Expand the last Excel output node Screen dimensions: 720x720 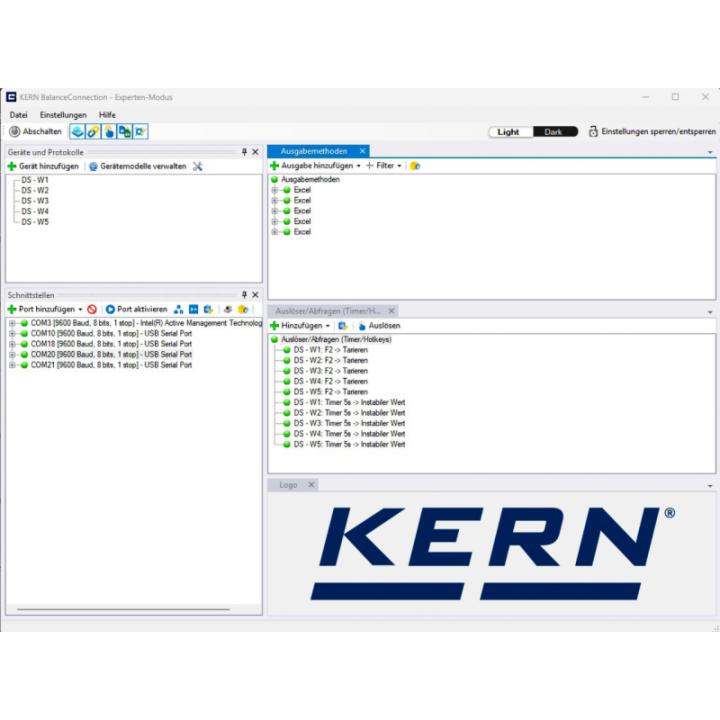pyautogui.click(x=275, y=232)
